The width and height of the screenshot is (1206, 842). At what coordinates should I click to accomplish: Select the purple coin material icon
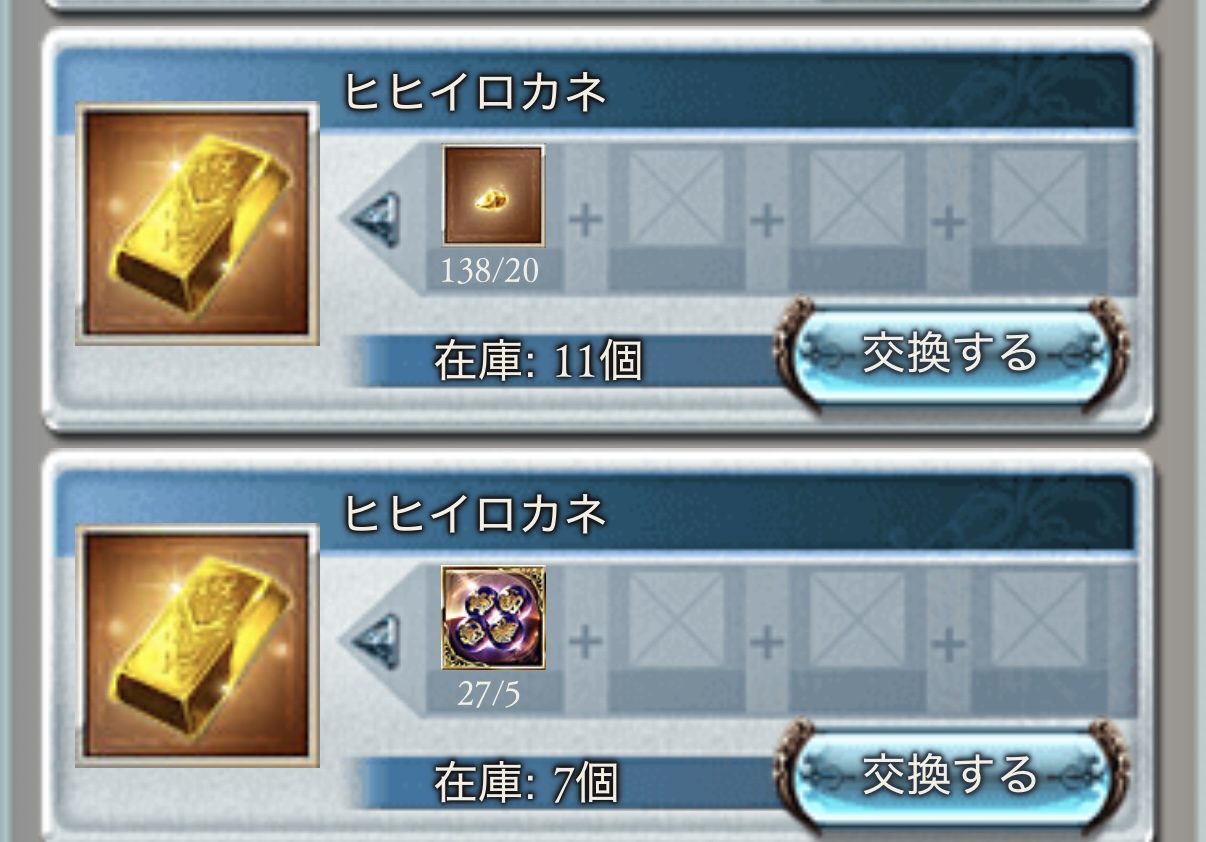point(494,617)
